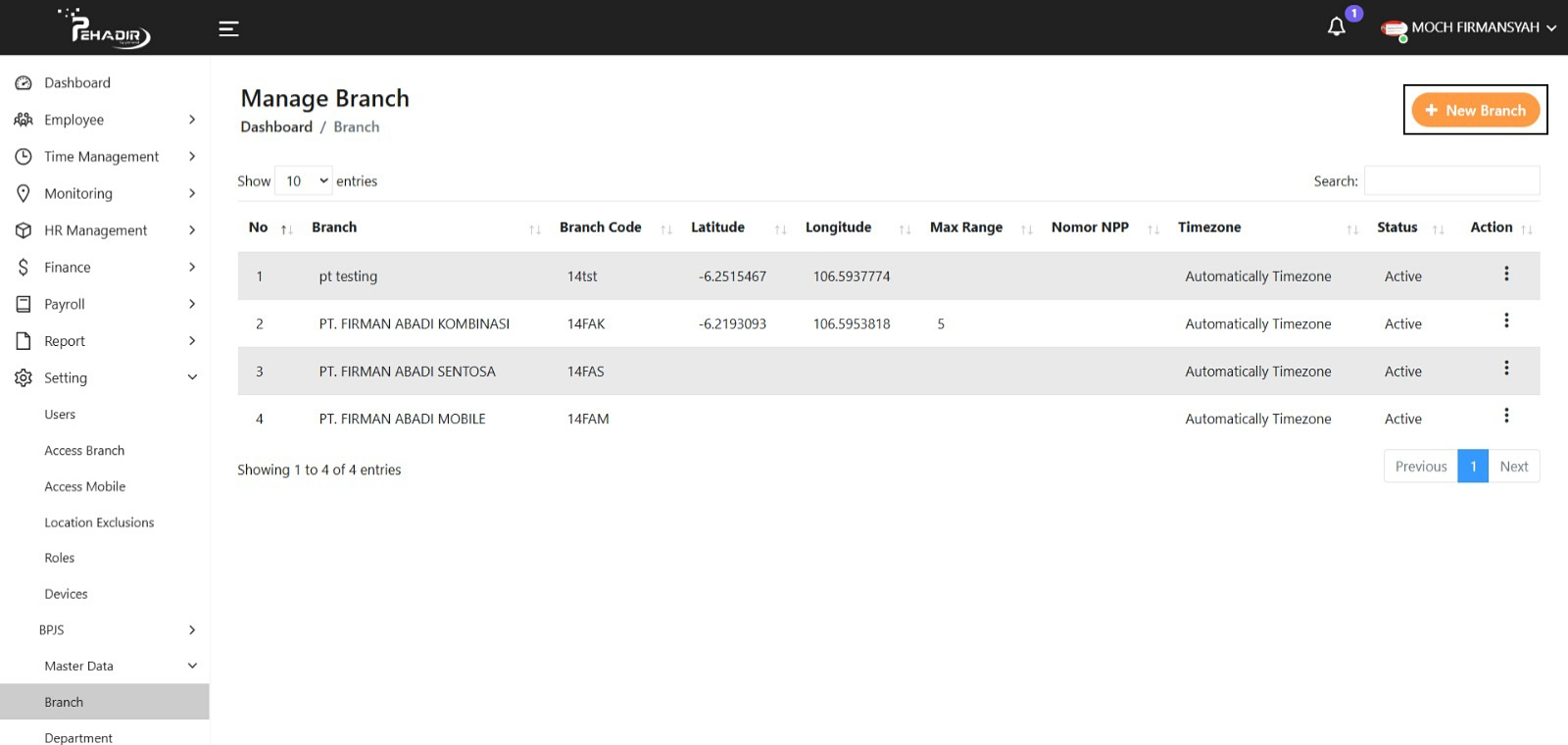This screenshot has width=1568, height=745.
Task: Open action menu for PT. FIRMAN ABADI SENTOSA
Action: [x=1506, y=368]
